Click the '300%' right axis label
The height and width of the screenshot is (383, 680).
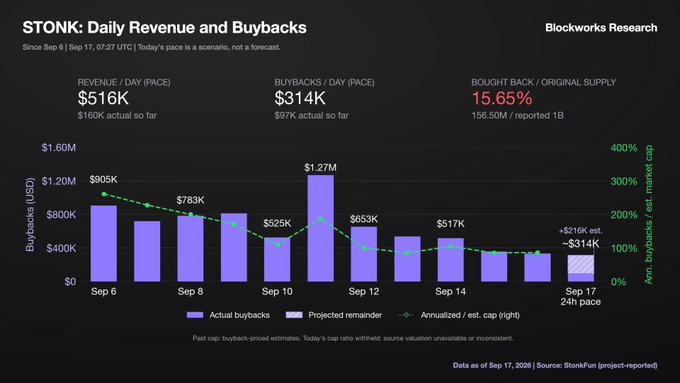tap(624, 181)
